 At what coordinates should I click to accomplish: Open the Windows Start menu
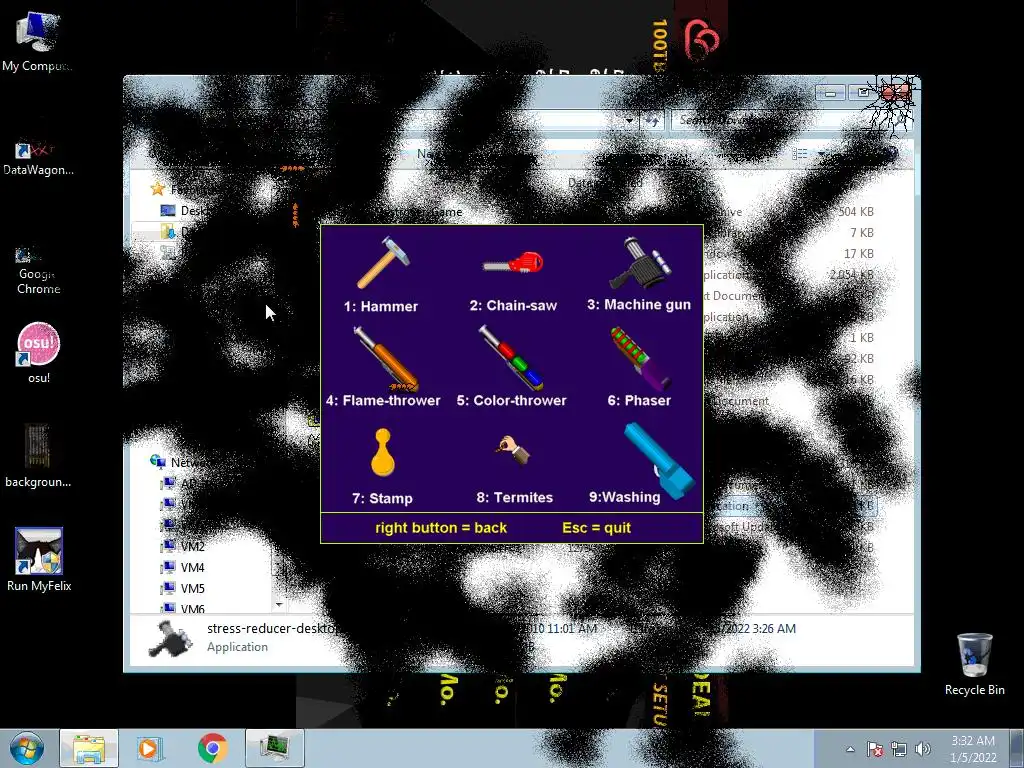27,748
